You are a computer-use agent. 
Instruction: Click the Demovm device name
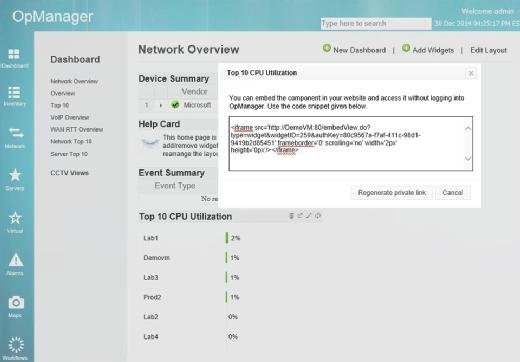pos(157,258)
